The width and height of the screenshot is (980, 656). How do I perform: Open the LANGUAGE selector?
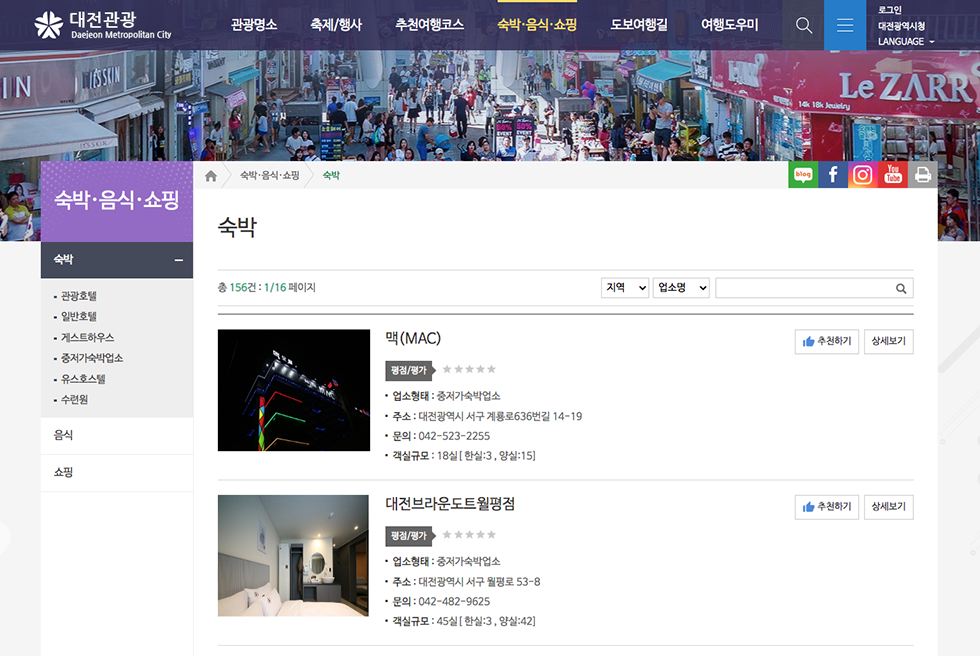tap(906, 42)
